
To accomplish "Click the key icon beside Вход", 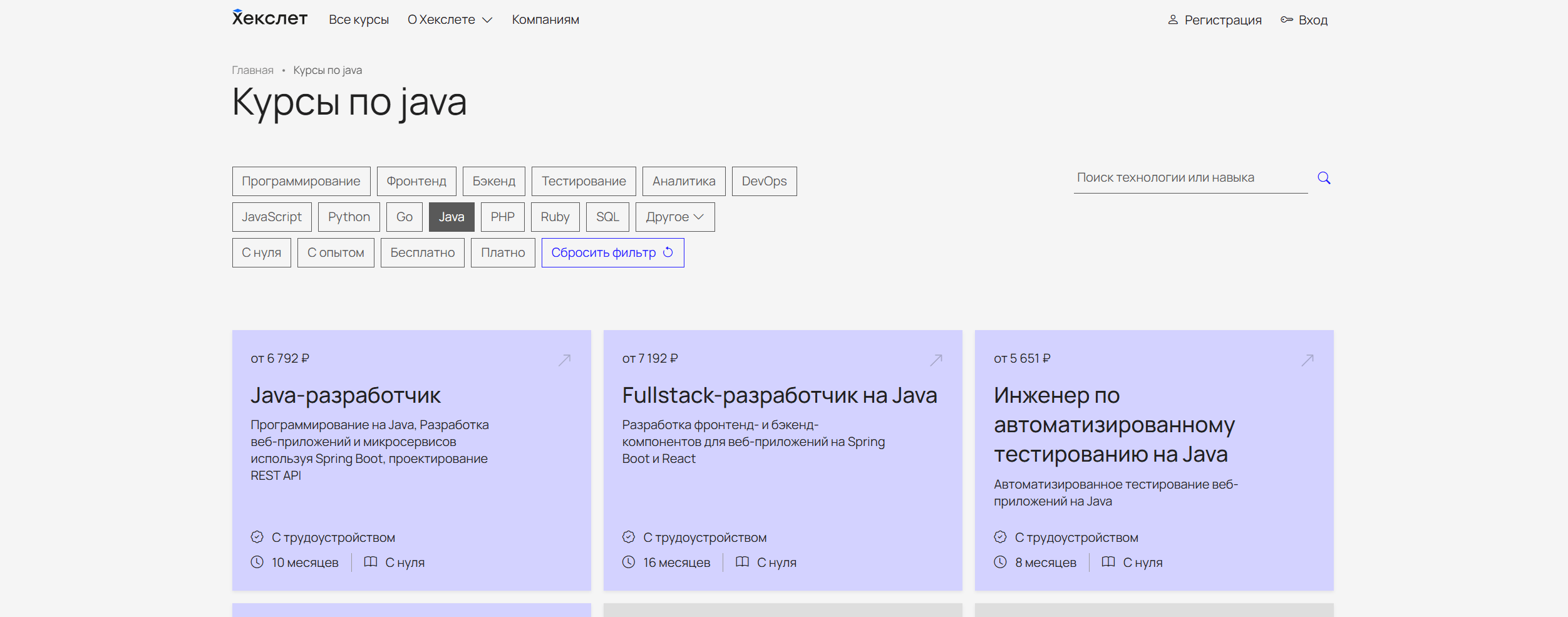I will [1287, 20].
